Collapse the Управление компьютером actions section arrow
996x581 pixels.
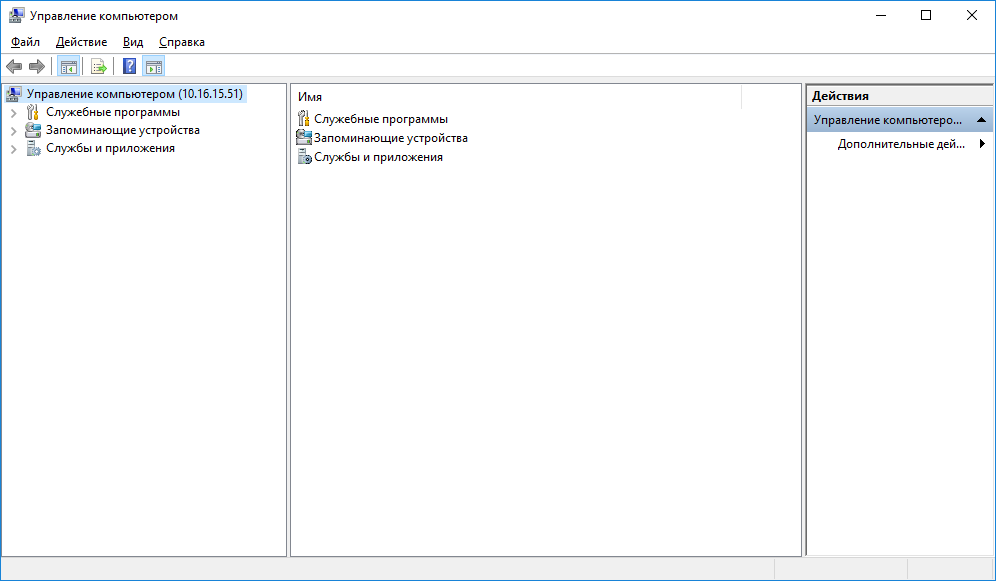click(981, 120)
